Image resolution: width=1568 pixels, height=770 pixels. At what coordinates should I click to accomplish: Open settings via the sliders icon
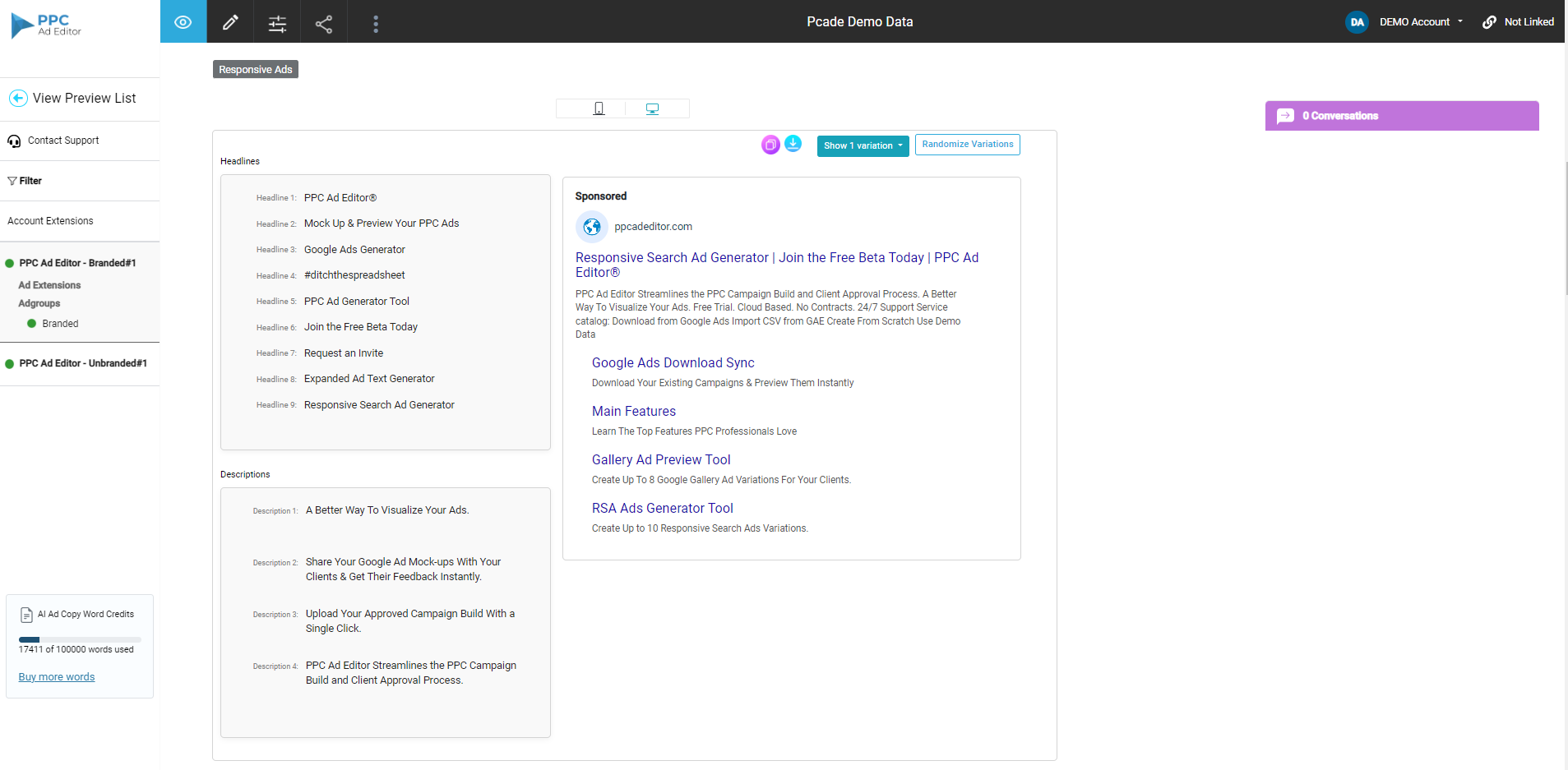click(277, 21)
